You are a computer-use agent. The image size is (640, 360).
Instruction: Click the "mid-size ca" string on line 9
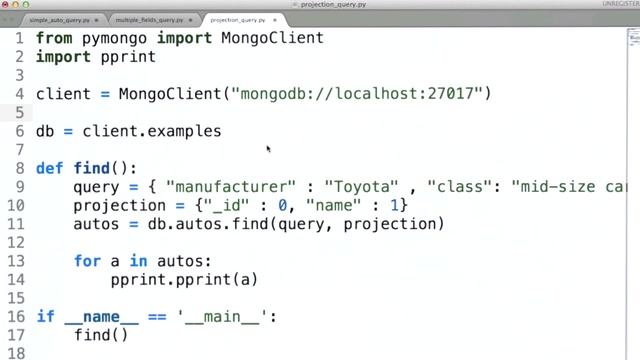pos(569,187)
